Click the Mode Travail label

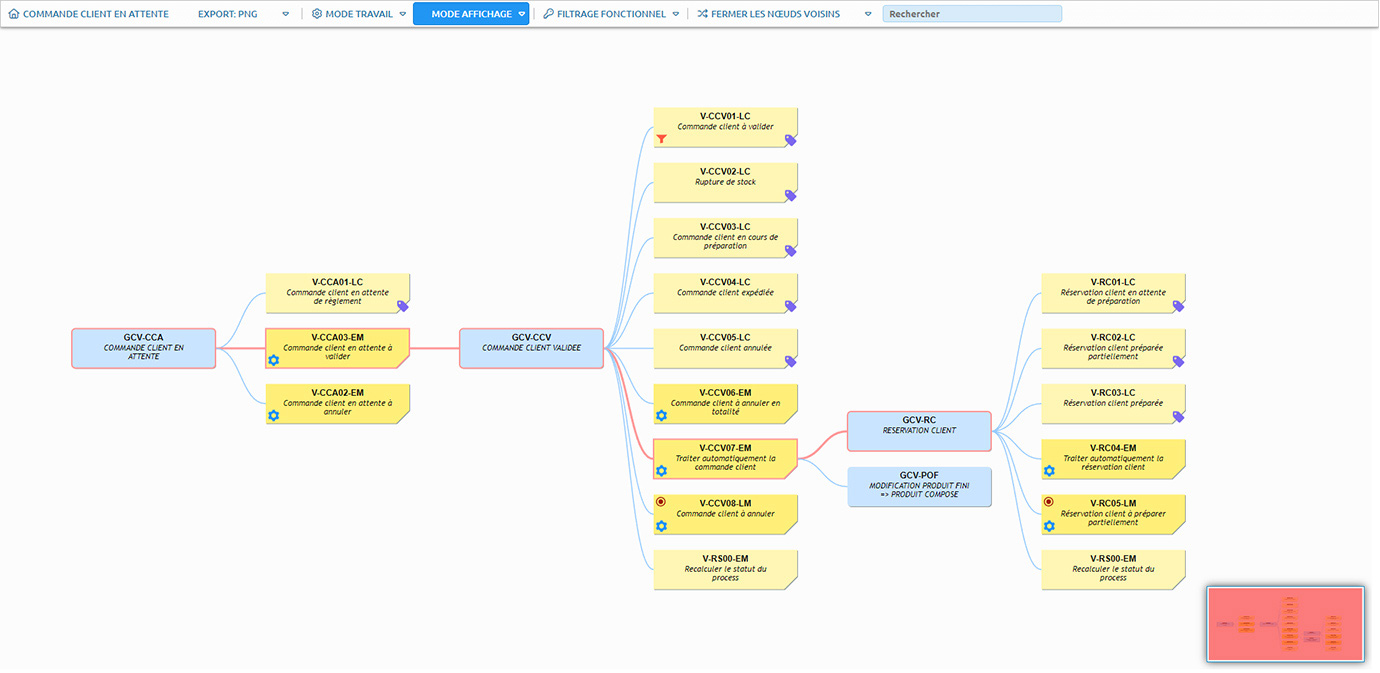(359, 14)
